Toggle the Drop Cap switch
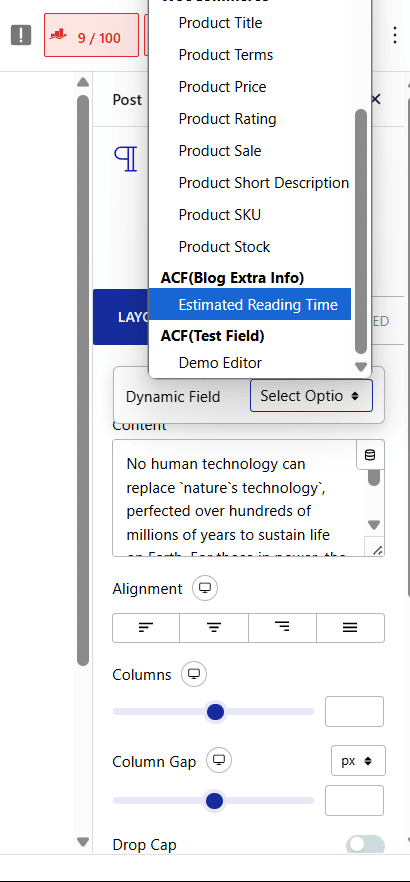410x882 pixels. pos(366,845)
